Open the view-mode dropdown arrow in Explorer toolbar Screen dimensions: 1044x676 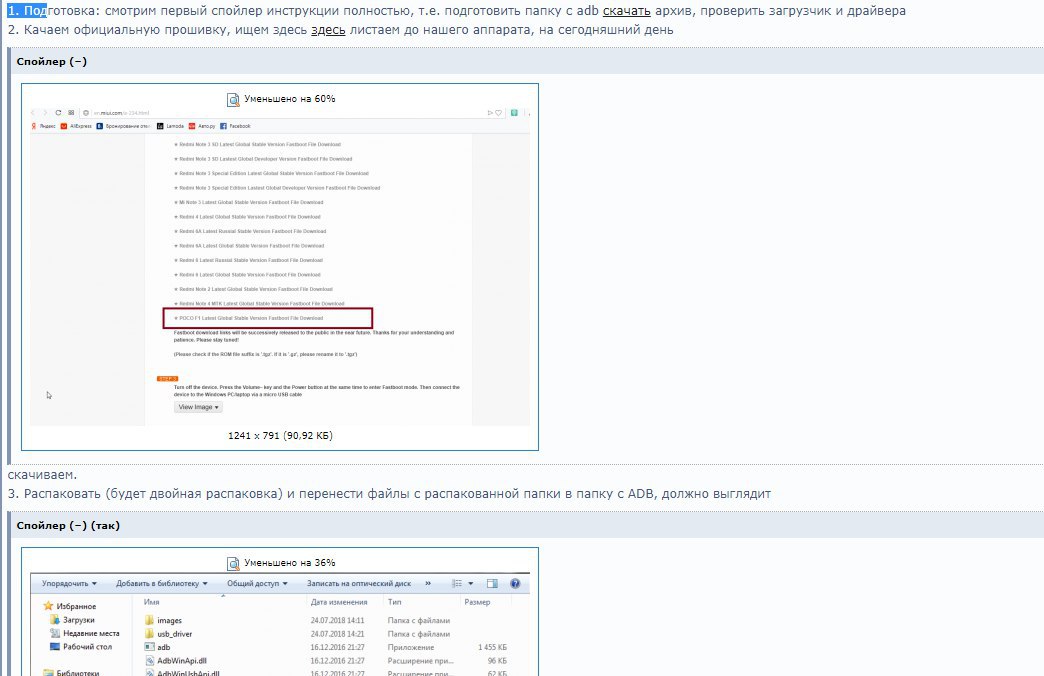[x=471, y=583]
